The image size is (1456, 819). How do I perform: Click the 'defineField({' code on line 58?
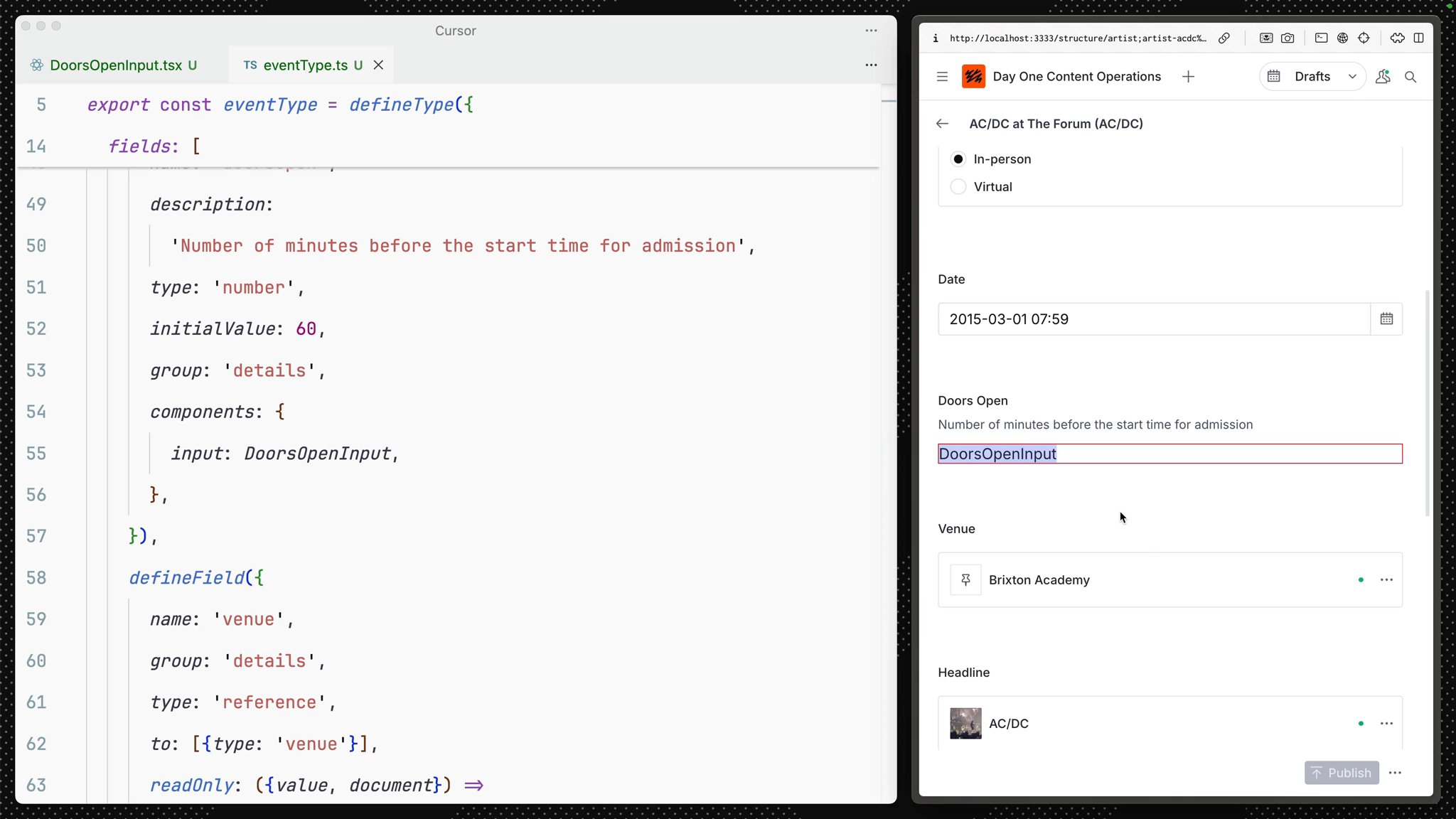(x=196, y=578)
